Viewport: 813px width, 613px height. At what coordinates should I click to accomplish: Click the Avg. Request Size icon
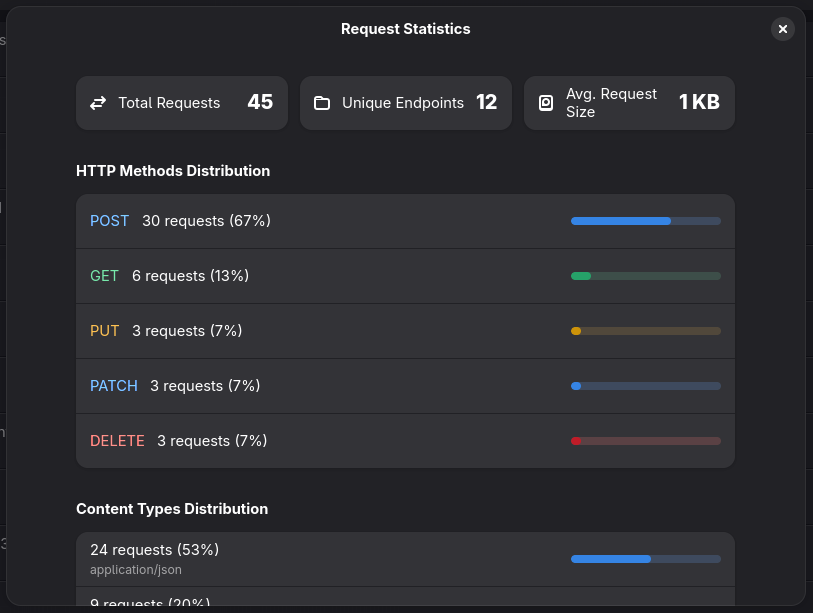(546, 103)
